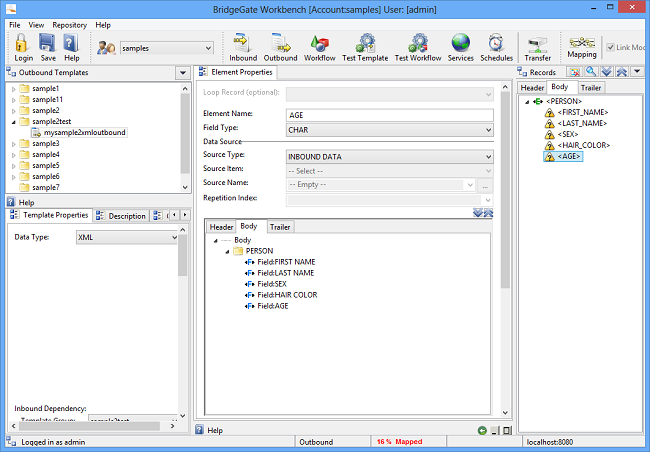650x452 pixels.
Task: Collapse all records with double-up arrow
Action: pos(621,72)
